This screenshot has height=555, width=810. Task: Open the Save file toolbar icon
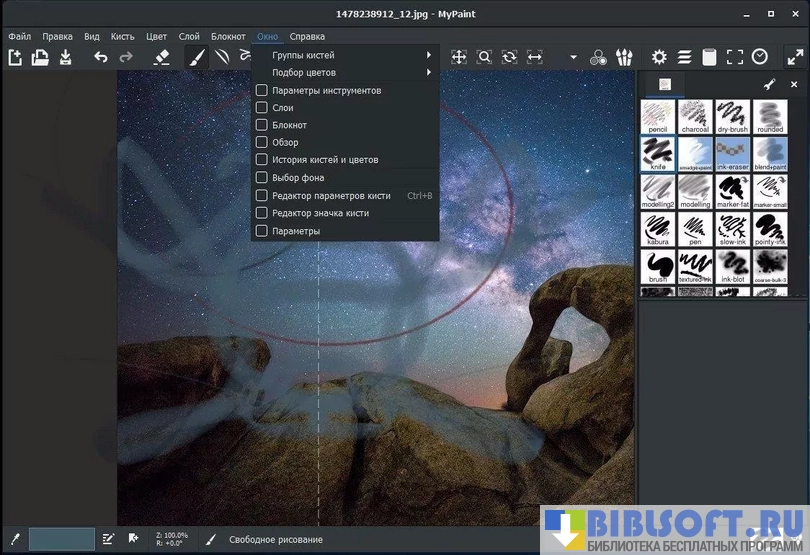click(66, 57)
